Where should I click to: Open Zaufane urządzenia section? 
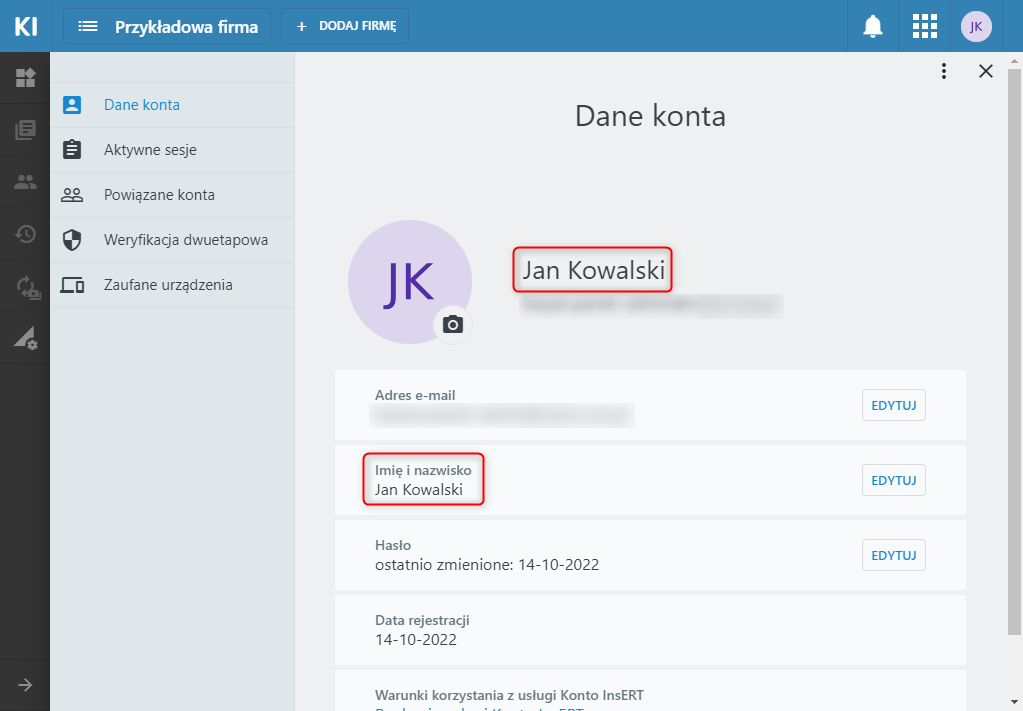click(172, 285)
